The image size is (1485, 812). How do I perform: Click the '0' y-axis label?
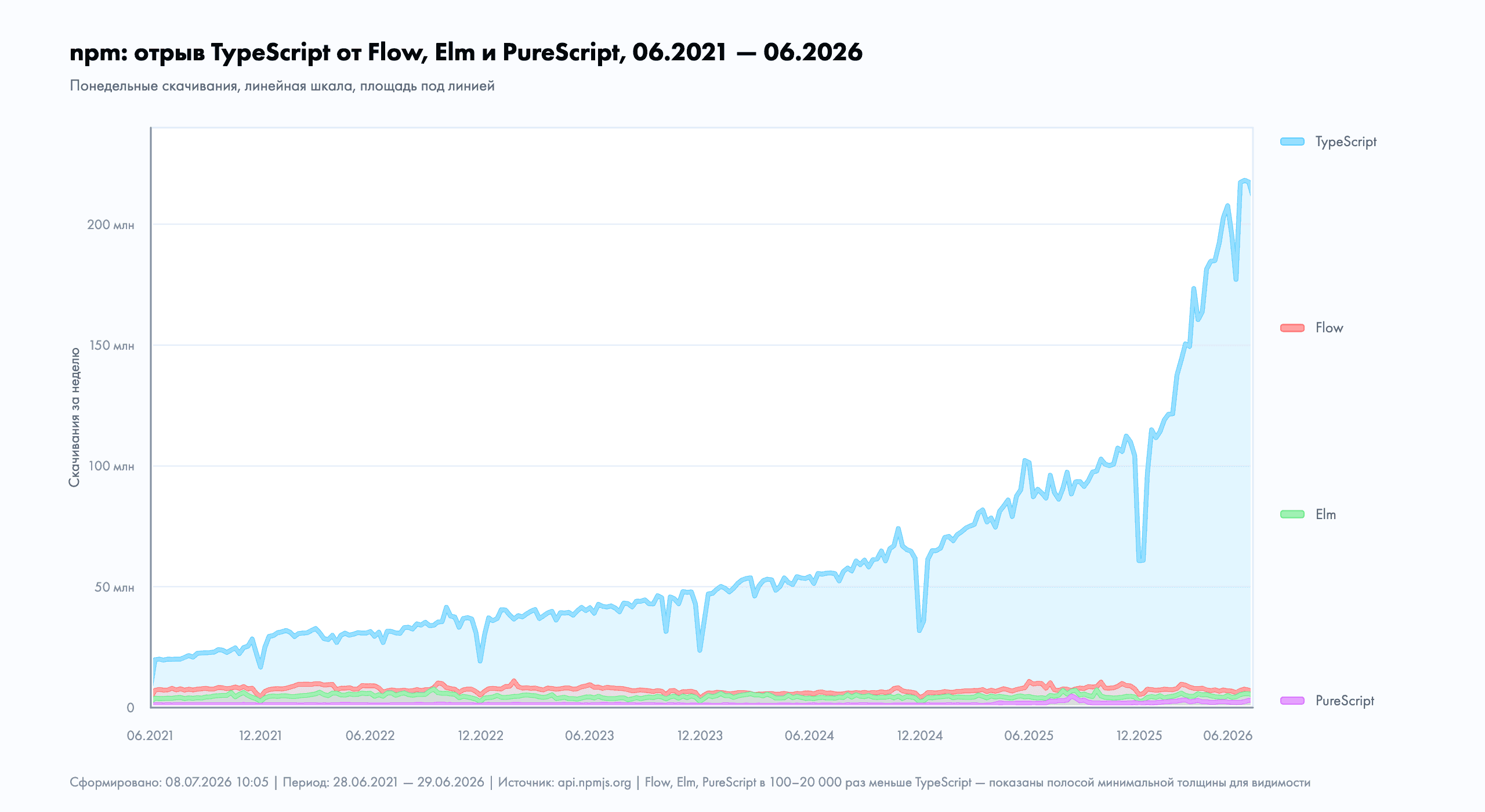tap(131, 708)
